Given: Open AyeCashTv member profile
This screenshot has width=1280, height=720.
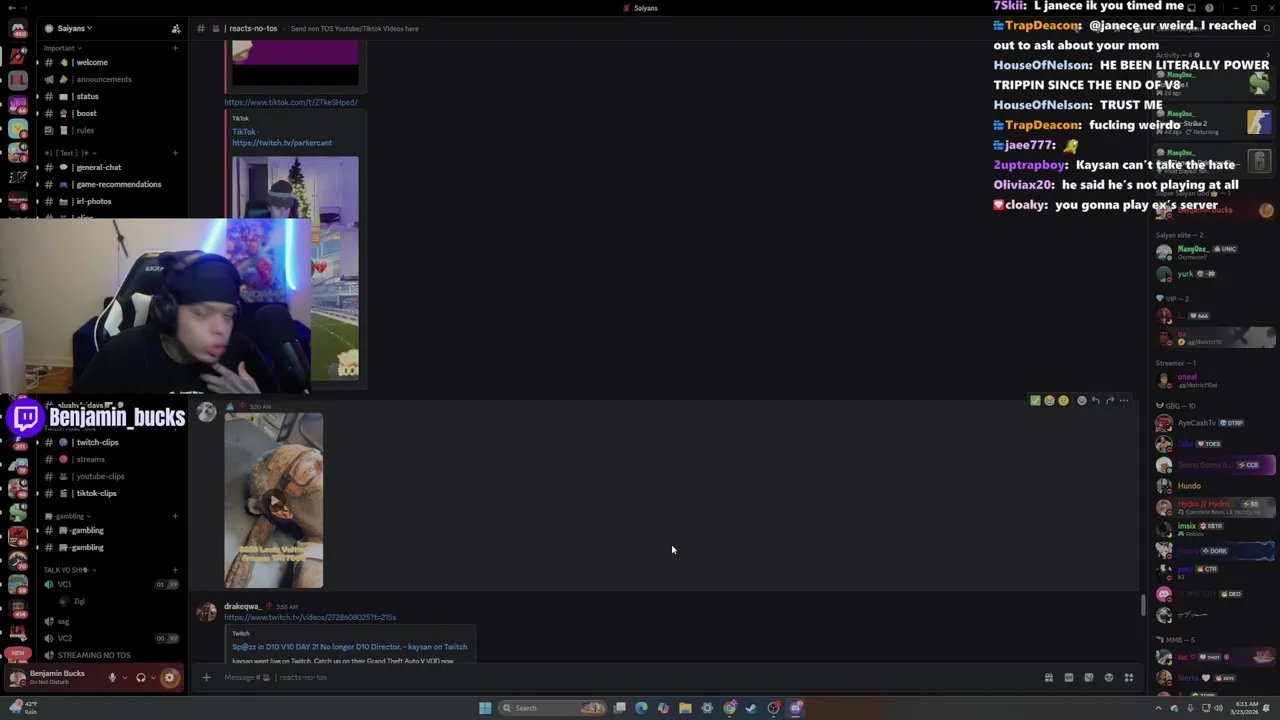Looking at the screenshot, I should 1195,423.
